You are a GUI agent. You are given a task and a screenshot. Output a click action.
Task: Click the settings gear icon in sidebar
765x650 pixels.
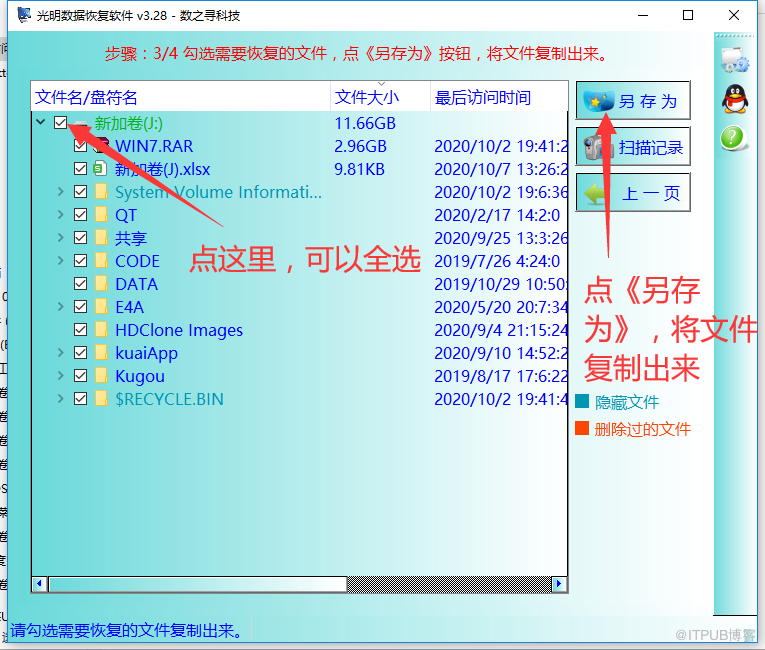735,60
